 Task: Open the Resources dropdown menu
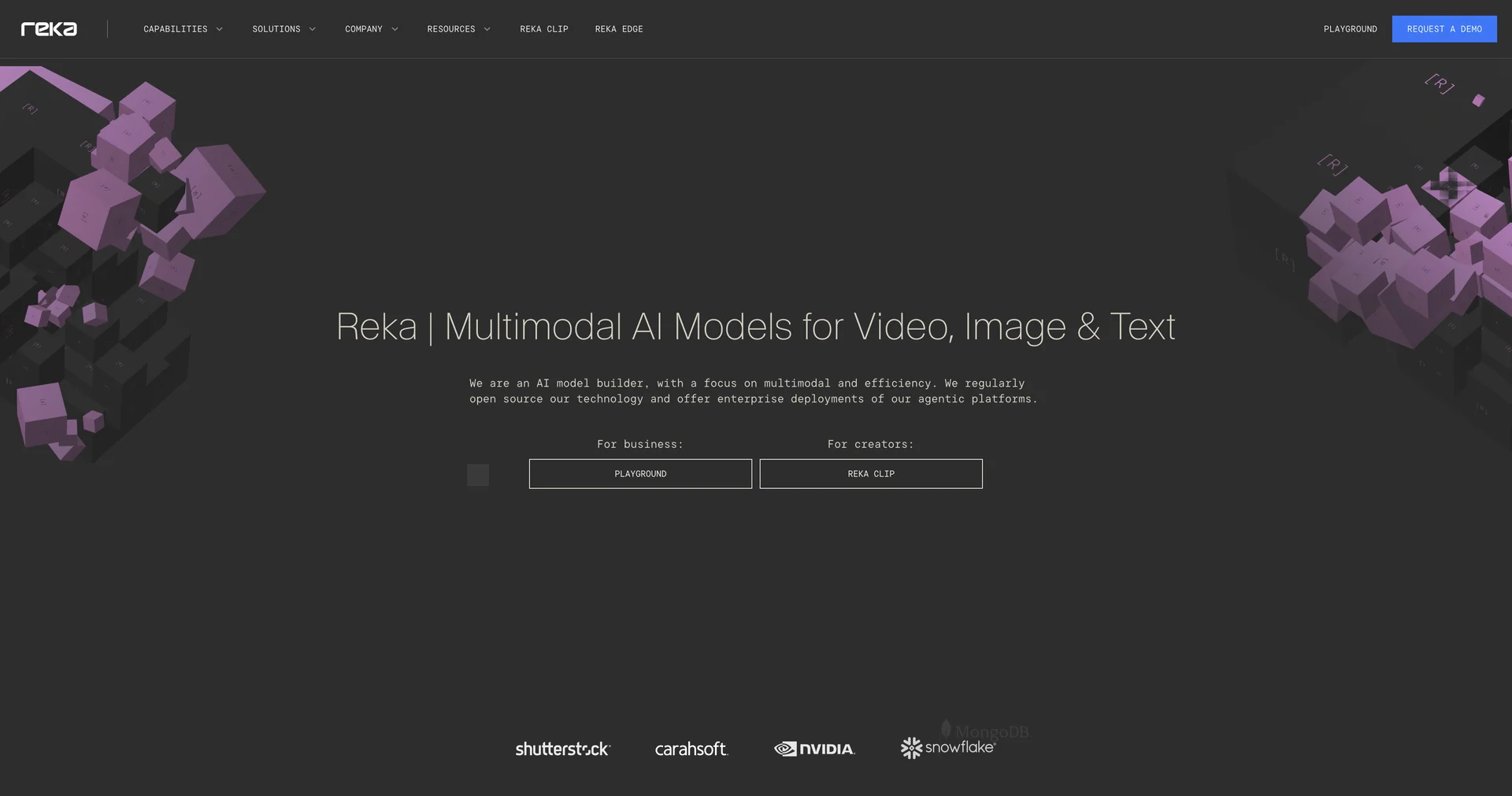pos(458,29)
